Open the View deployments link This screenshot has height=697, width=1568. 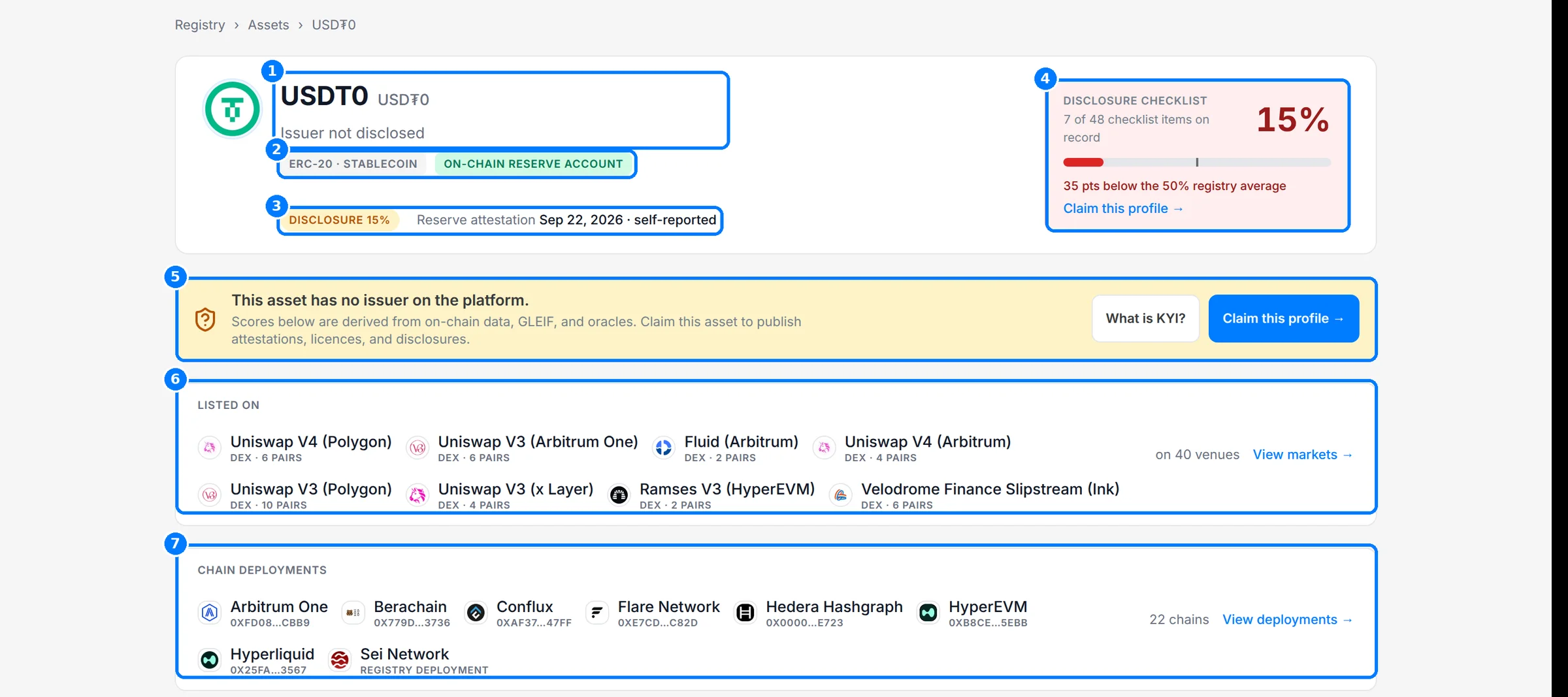click(x=1288, y=620)
